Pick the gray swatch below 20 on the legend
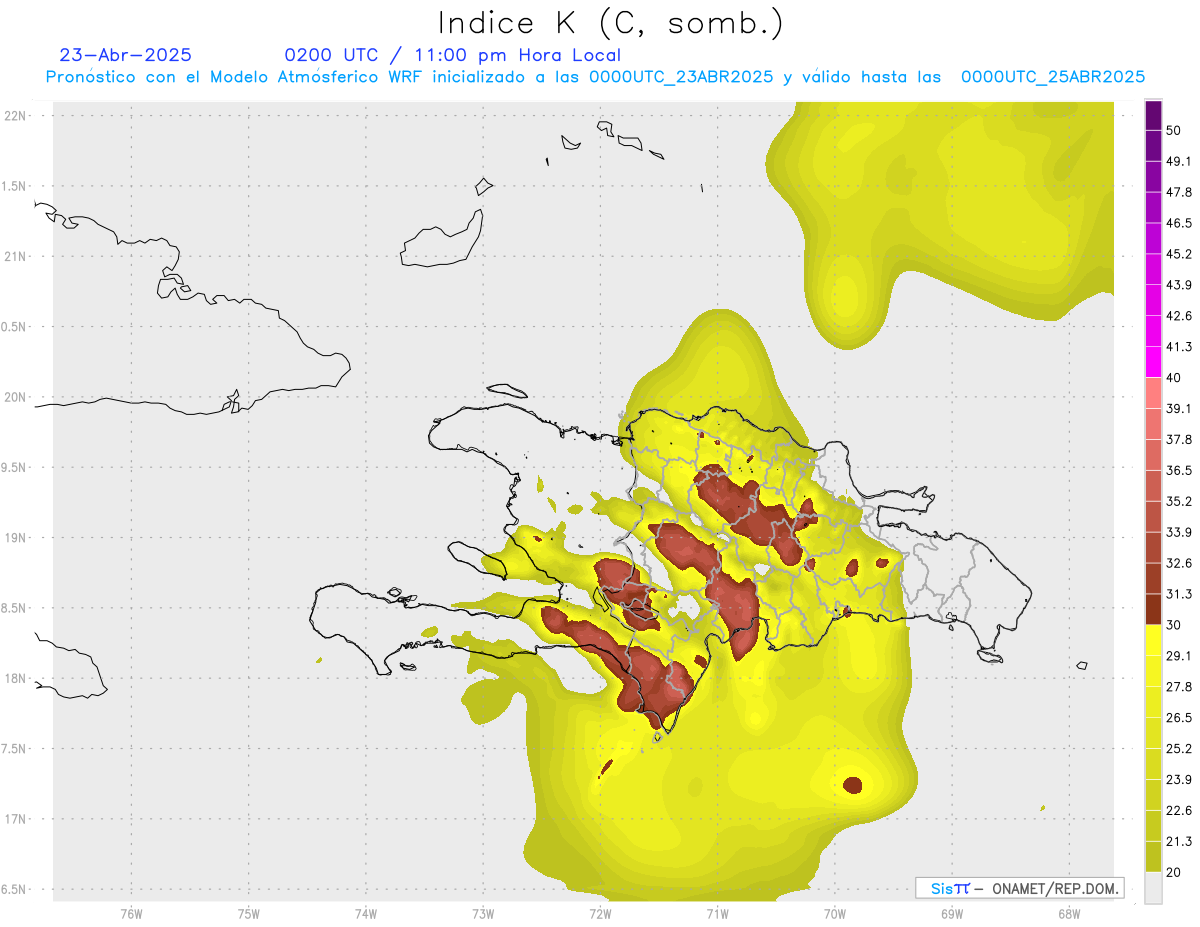This screenshot has height=927, width=1200. coord(1153,888)
